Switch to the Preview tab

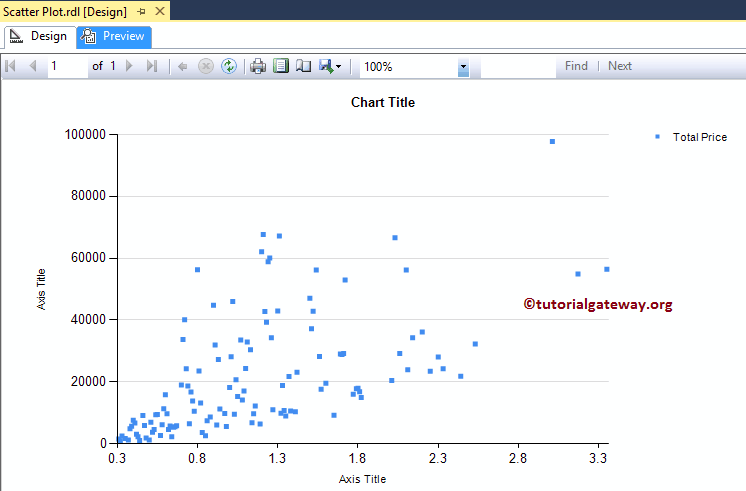pos(114,37)
